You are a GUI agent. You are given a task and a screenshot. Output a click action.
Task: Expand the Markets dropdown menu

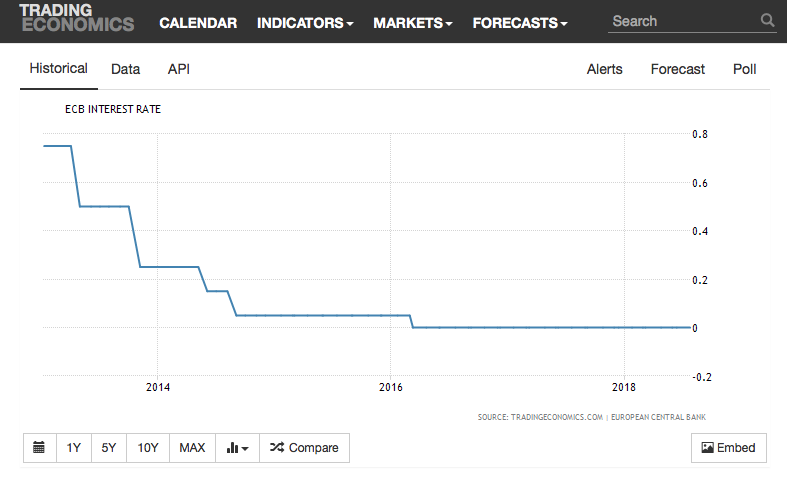point(413,23)
